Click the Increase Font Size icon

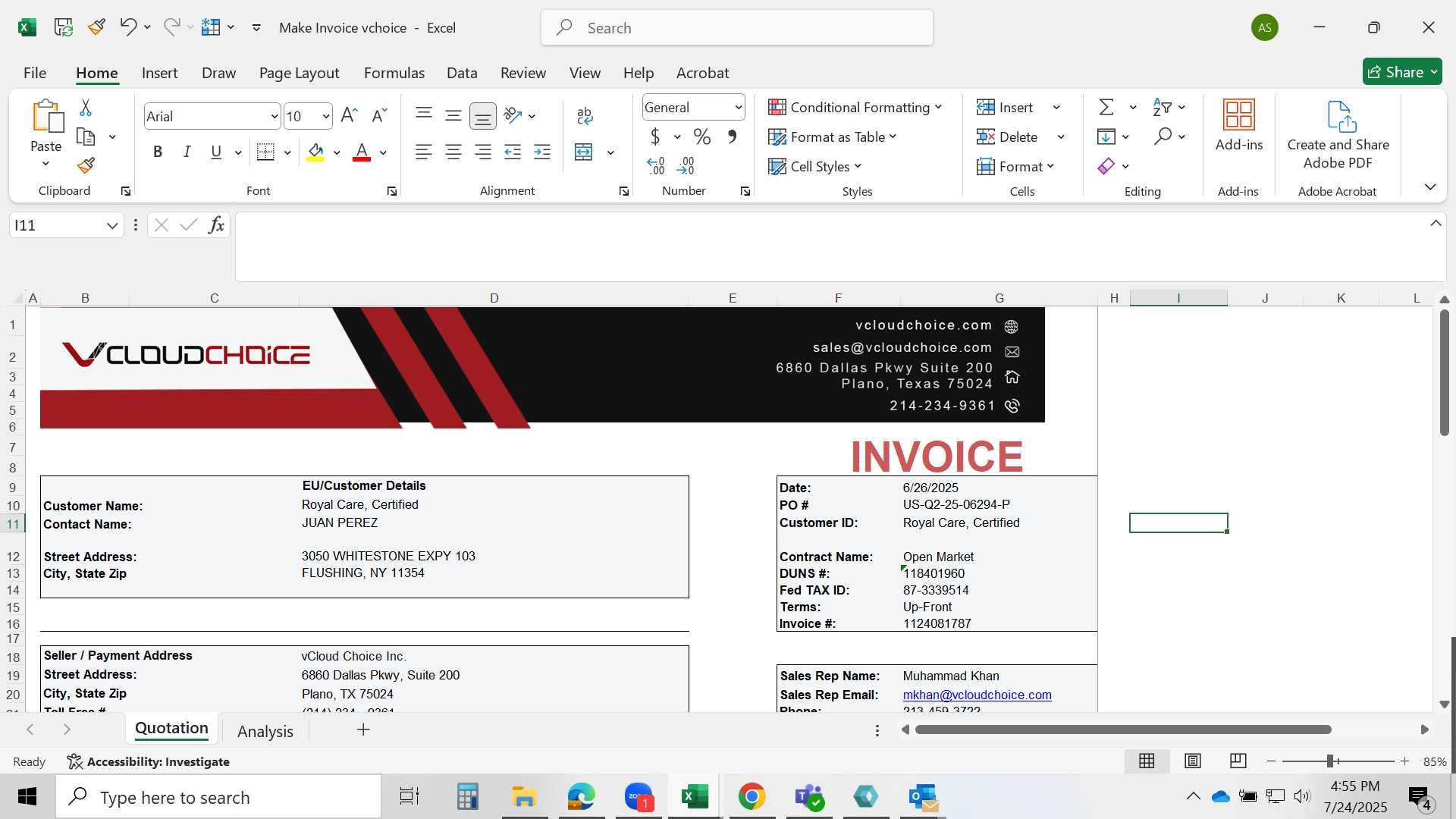[x=349, y=115]
